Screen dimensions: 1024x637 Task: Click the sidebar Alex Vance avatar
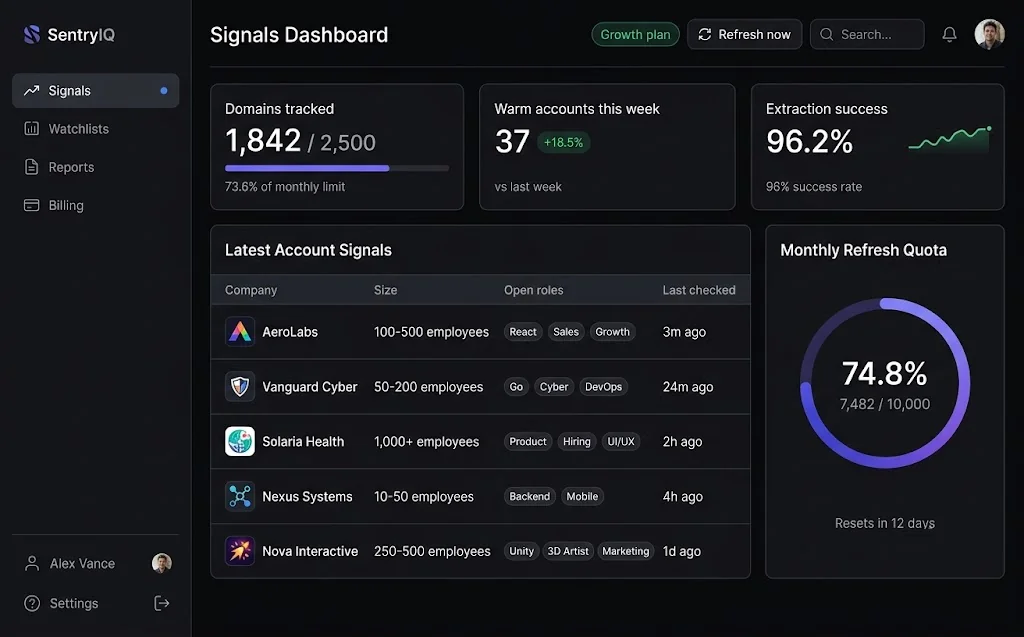pyautogui.click(x=162, y=563)
